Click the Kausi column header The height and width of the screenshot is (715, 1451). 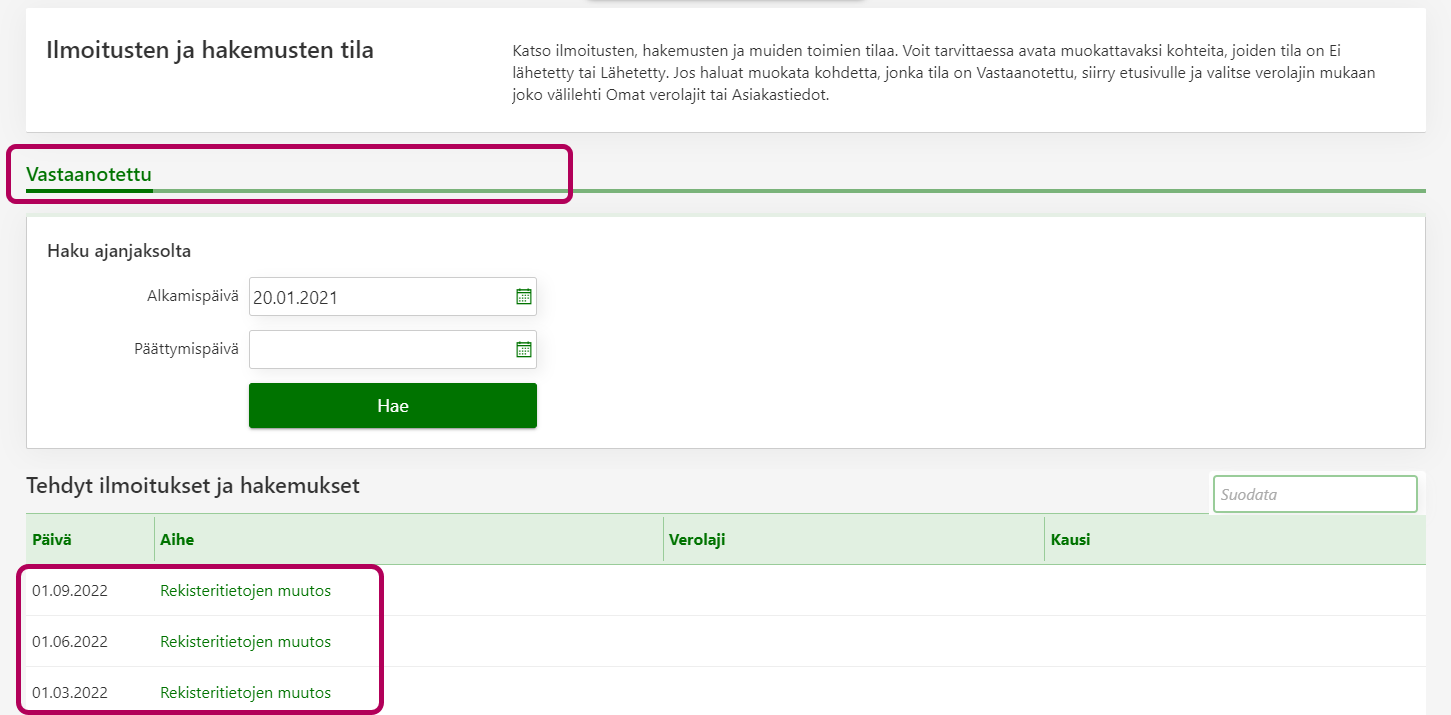(x=1070, y=540)
